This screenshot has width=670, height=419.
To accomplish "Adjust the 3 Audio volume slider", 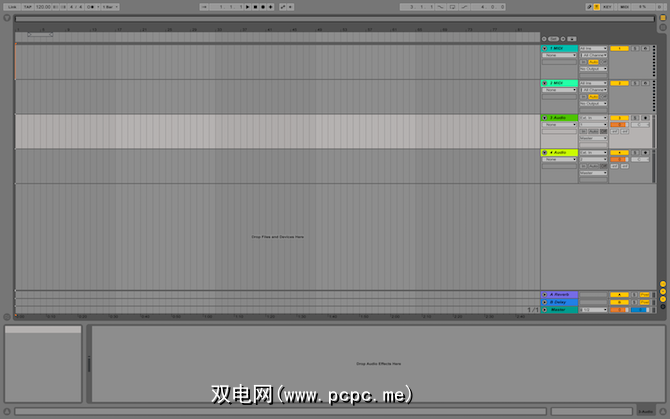I will click(619, 125).
